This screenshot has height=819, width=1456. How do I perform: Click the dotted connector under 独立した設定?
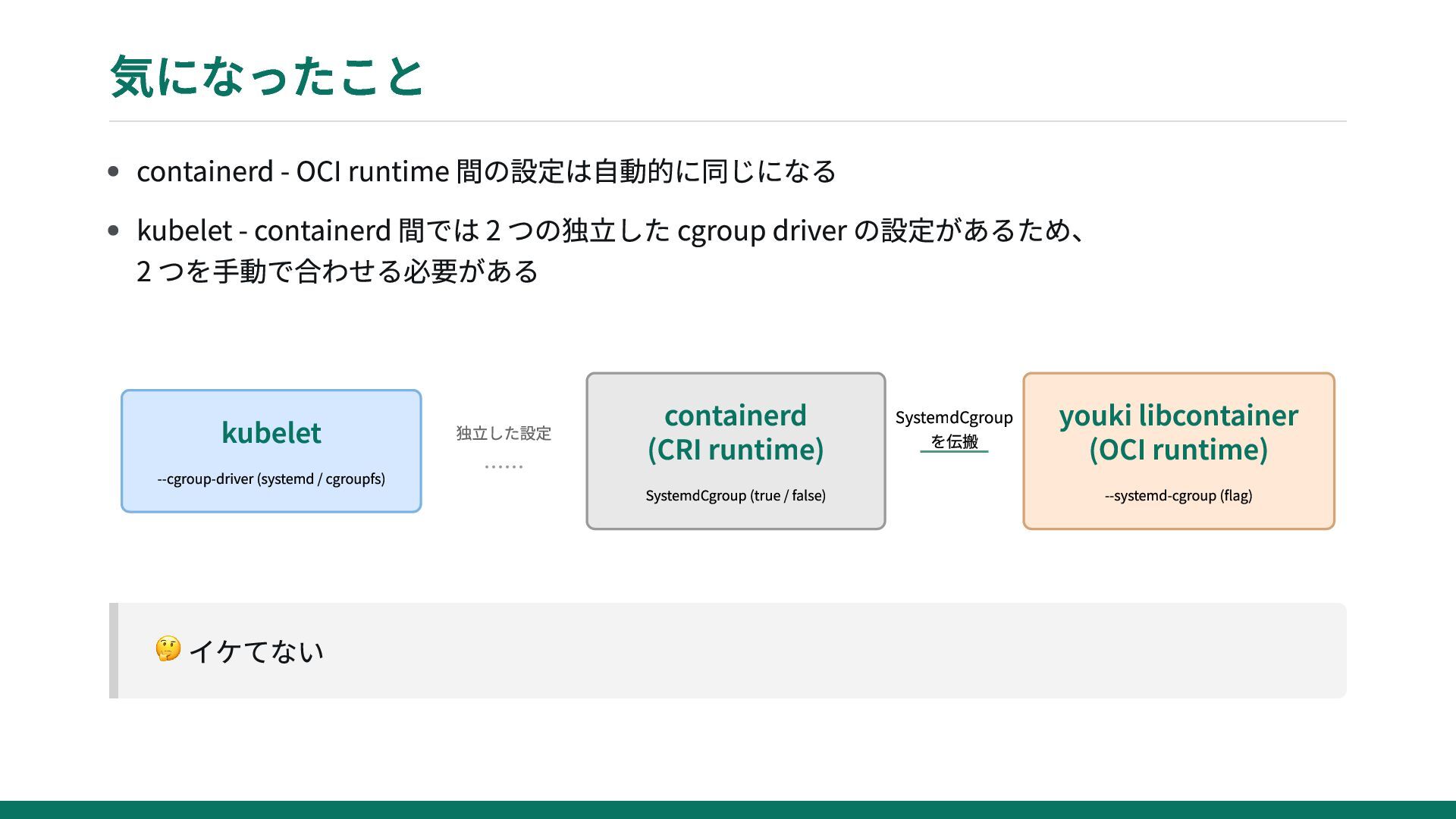[504, 466]
